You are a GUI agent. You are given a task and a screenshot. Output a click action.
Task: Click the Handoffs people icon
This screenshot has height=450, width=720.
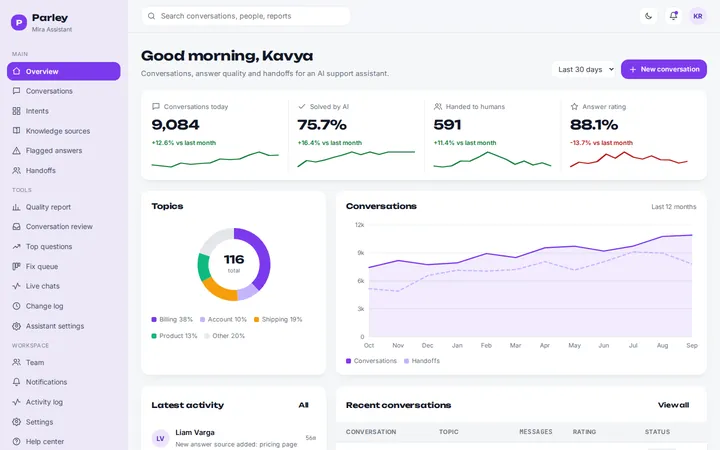pyautogui.click(x=17, y=170)
